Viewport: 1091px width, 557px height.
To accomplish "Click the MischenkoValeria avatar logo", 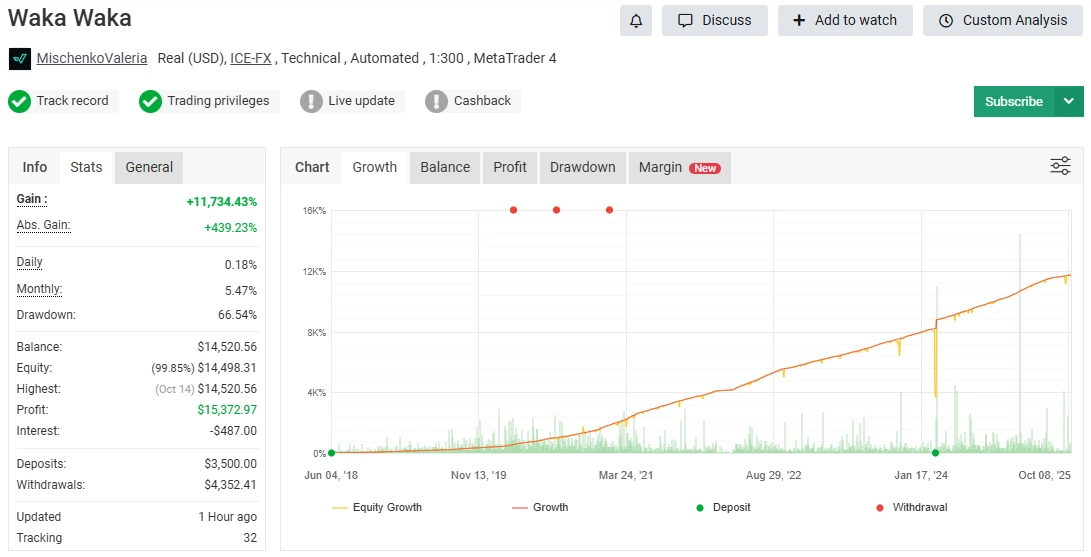I will pos(20,59).
